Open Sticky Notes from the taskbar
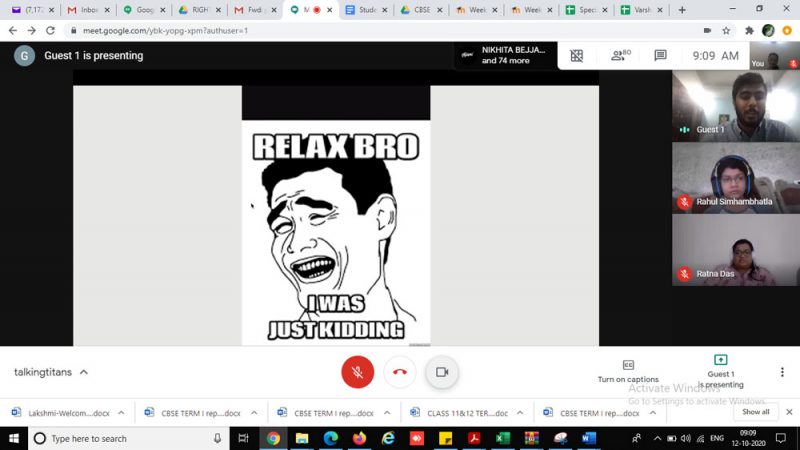The image size is (800, 450). [445, 438]
